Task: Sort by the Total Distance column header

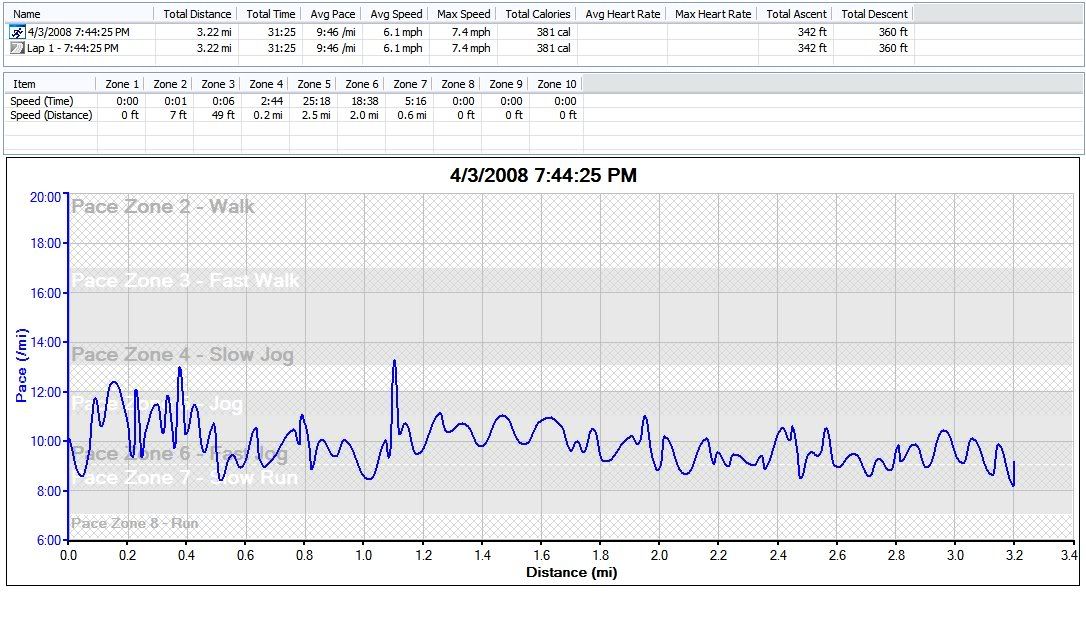Action: click(x=197, y=14)
